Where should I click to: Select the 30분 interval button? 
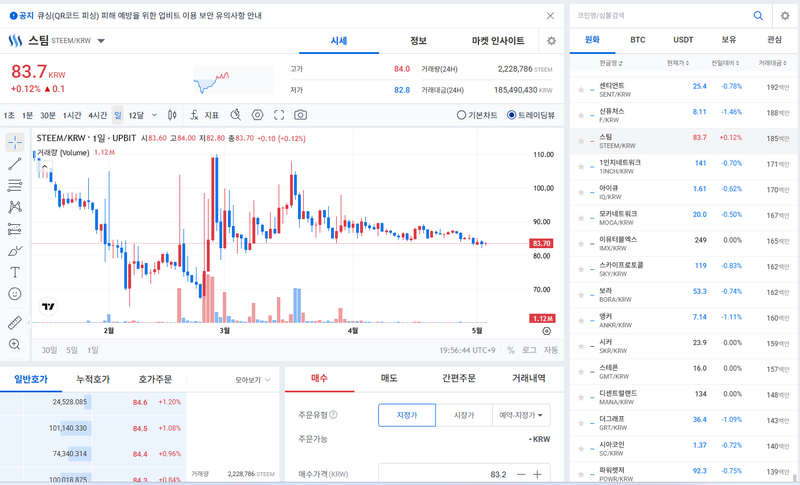(47, 116)
